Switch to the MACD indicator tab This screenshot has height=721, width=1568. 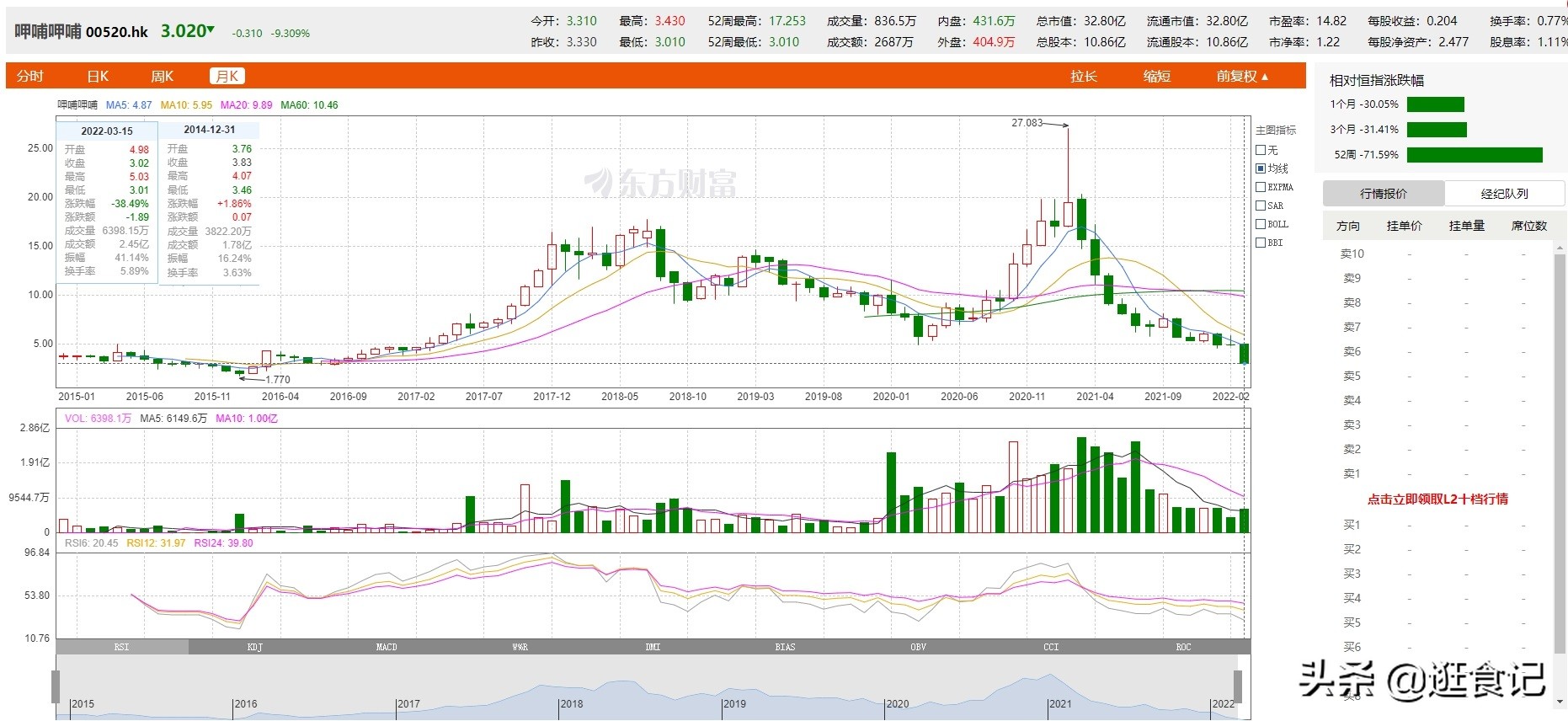click(x=387, y=647)
